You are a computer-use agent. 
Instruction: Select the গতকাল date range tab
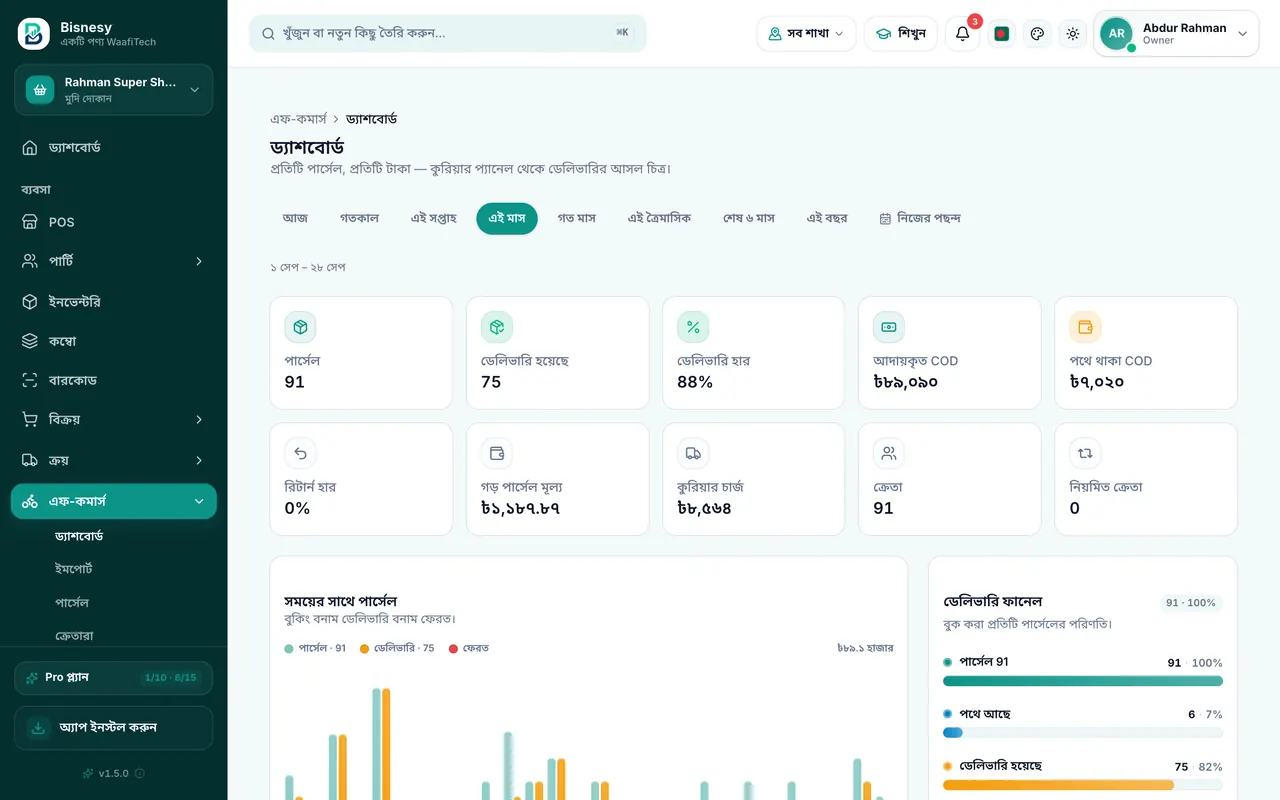359,218
